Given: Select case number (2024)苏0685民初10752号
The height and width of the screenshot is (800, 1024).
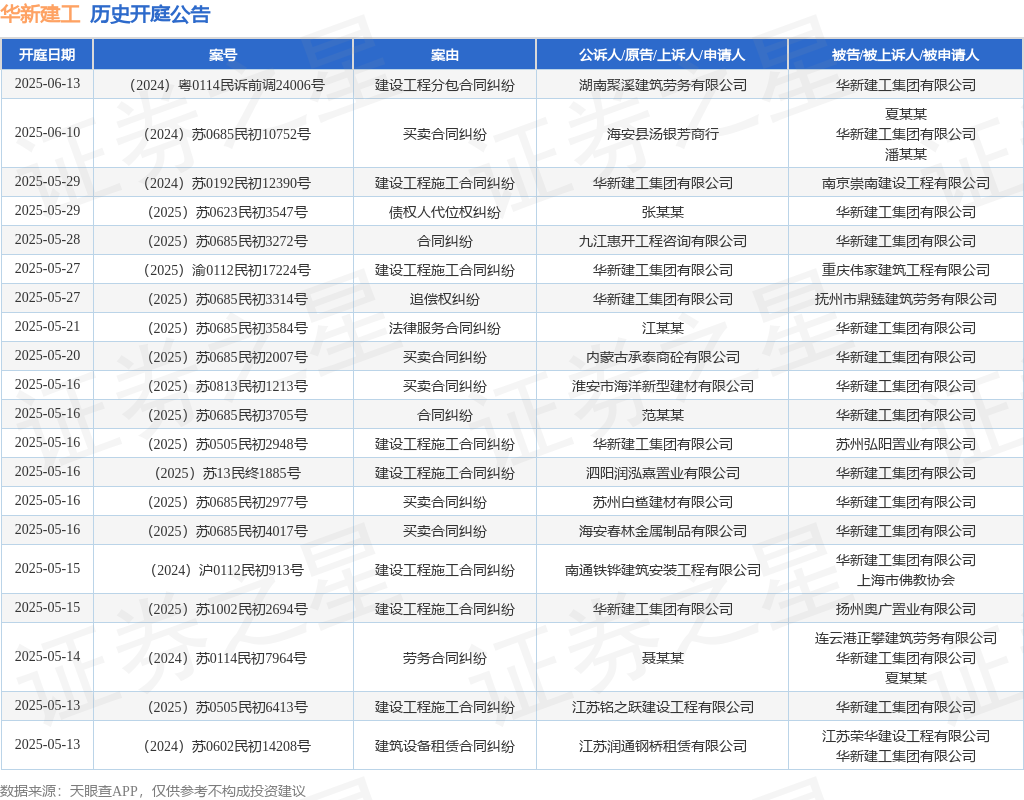Looking at the screenshot, I should pyautogui.click(x=223, y=134).
